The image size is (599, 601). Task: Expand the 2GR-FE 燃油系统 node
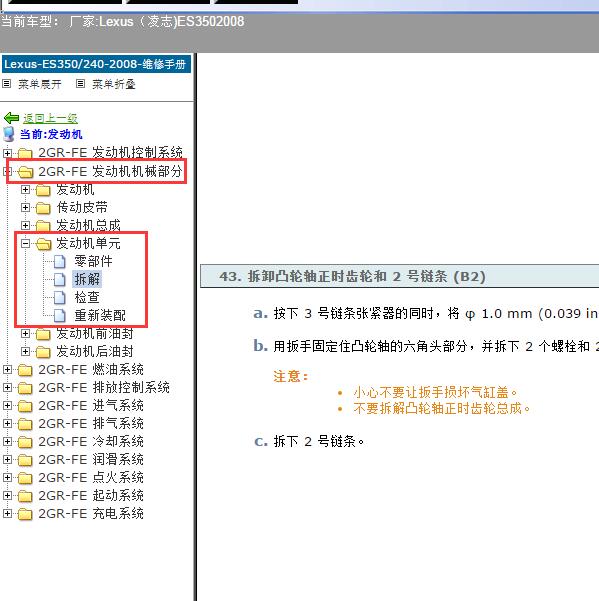(x=7, y=369)
